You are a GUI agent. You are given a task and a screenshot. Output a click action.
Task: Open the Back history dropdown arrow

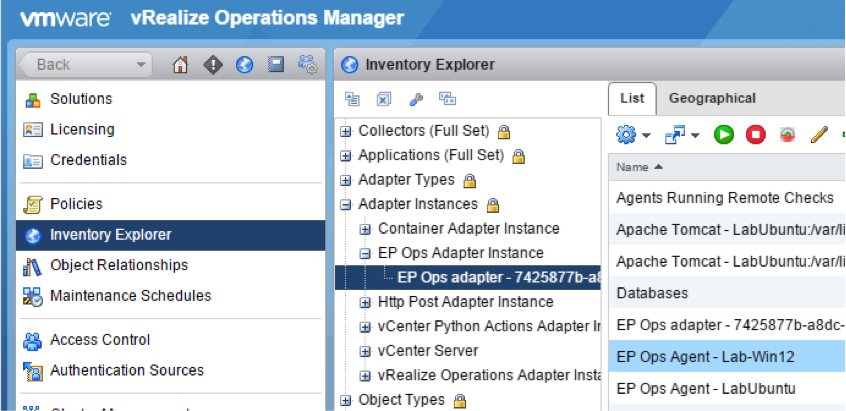[141, 65]
